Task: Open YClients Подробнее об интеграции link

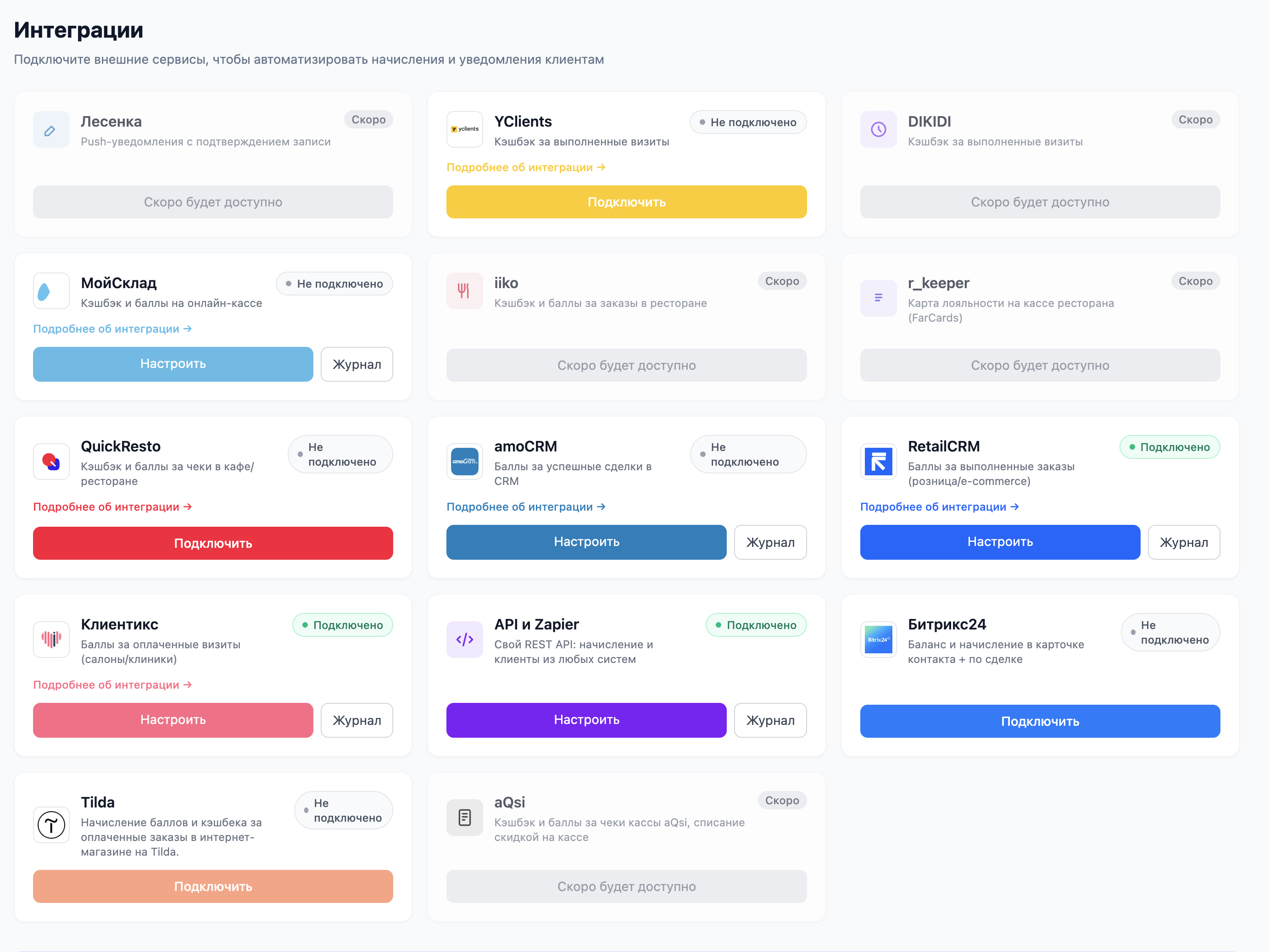Action: click(x=526, y=167)
